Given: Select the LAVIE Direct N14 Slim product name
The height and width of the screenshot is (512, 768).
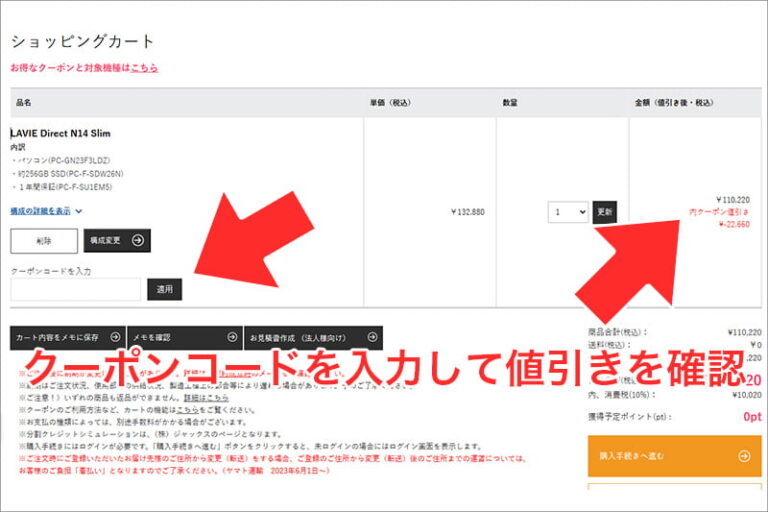Looking at the screenshot, I should 60,133.
